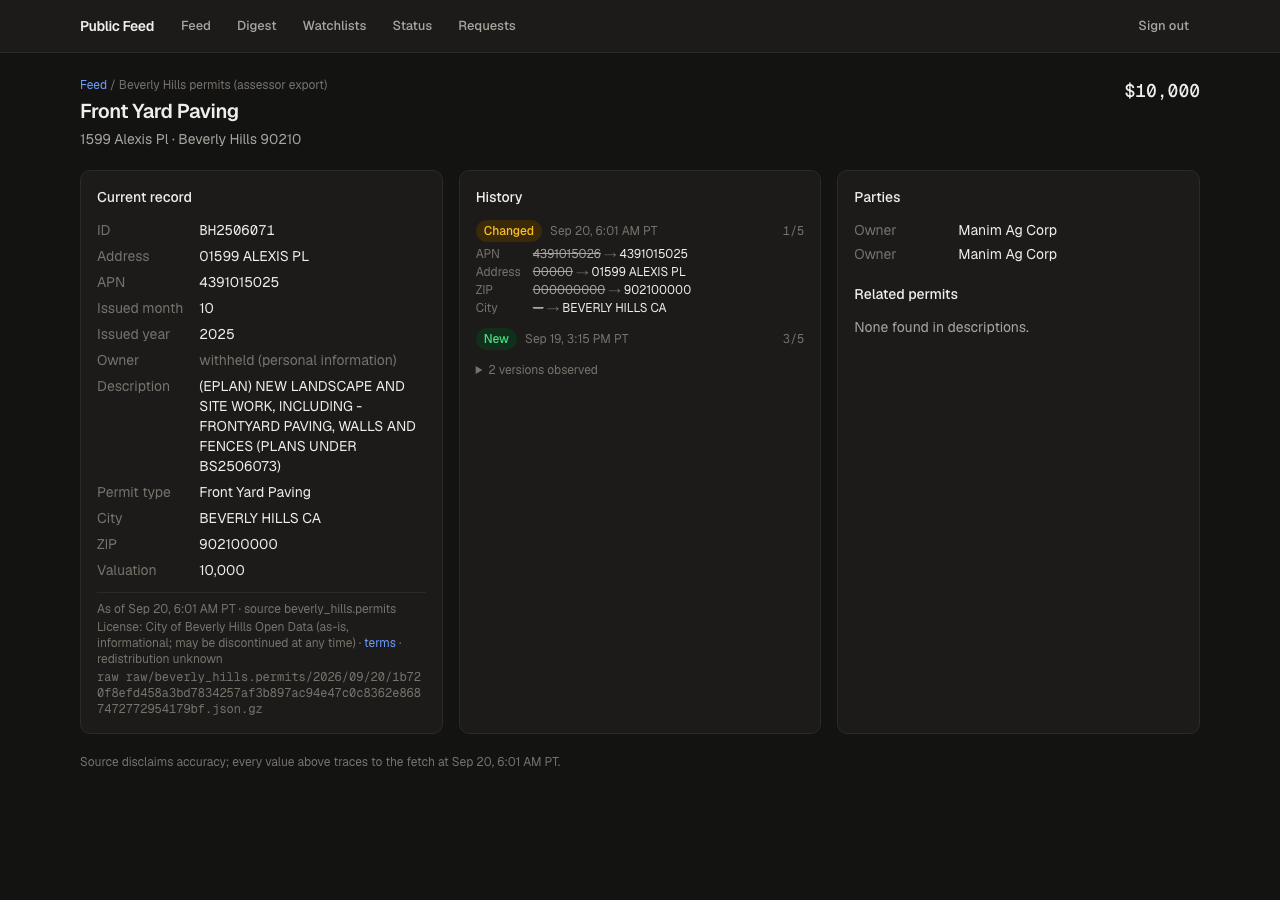Click the Changed badge in History

click(x=508, y=231)
